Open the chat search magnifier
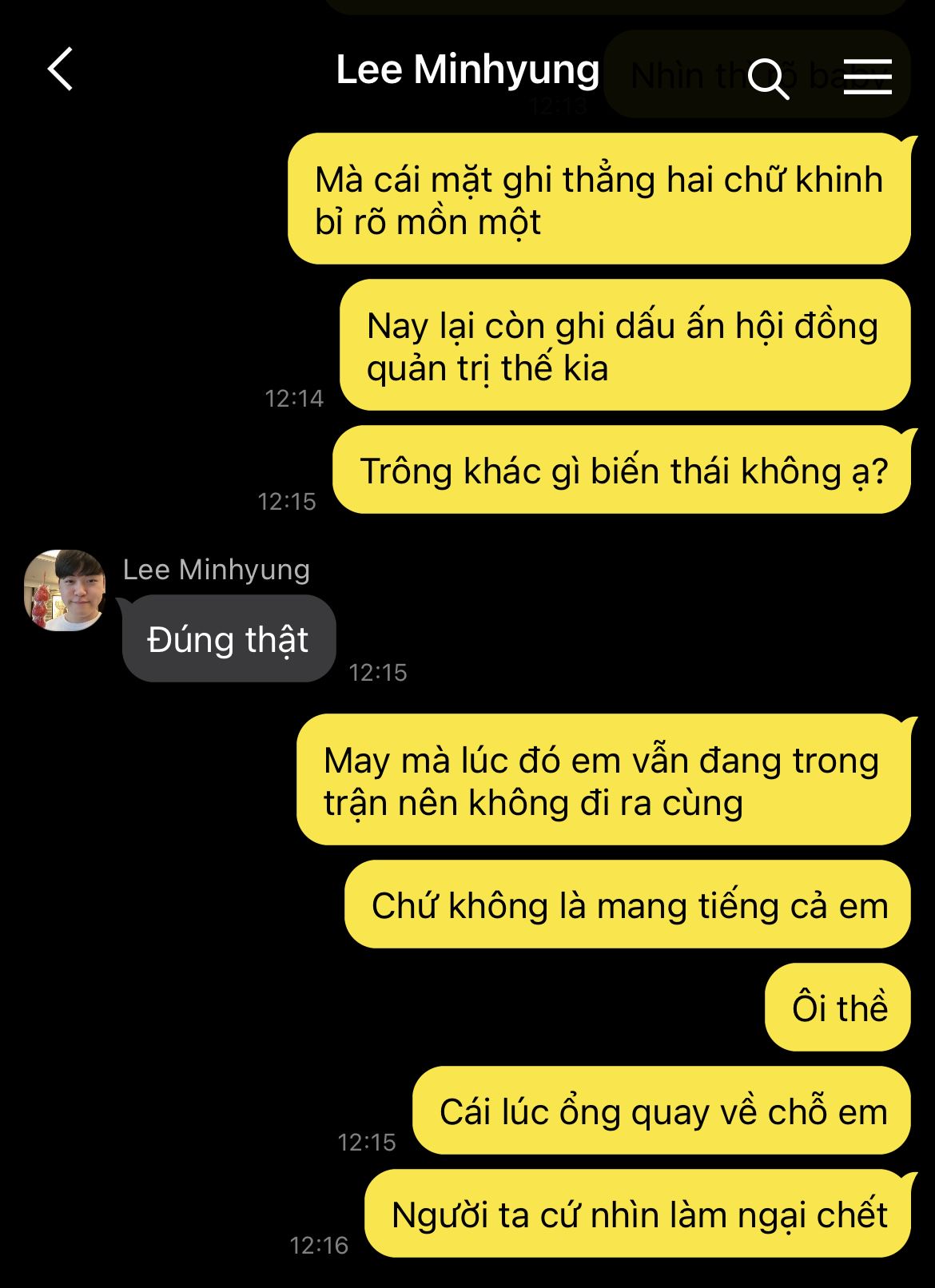 coord(769,78)
